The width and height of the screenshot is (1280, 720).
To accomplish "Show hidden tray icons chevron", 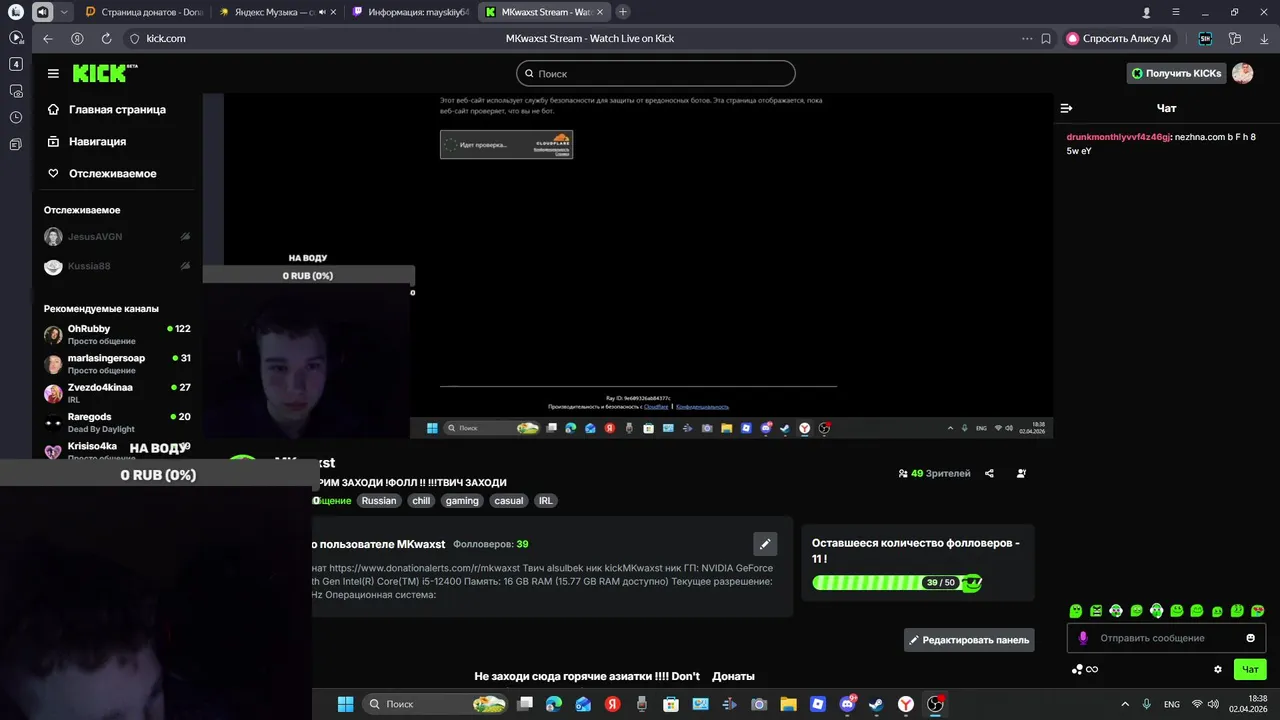I will coord(1125,704).
